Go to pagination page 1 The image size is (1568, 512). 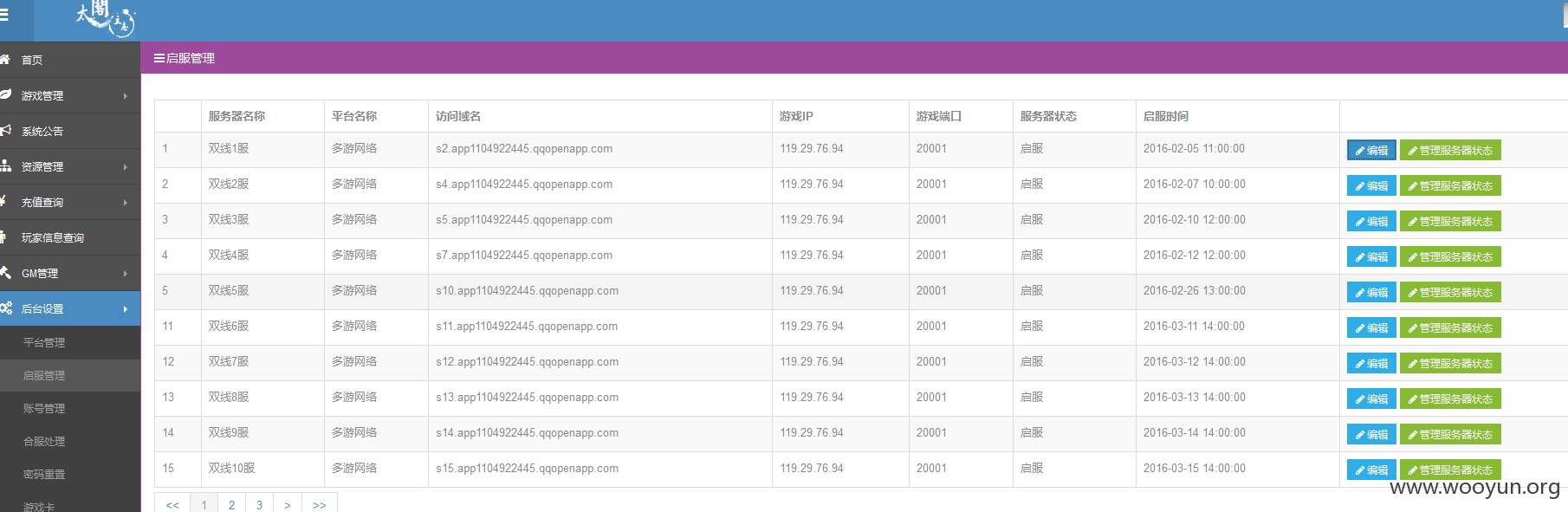tap(204, 503)
